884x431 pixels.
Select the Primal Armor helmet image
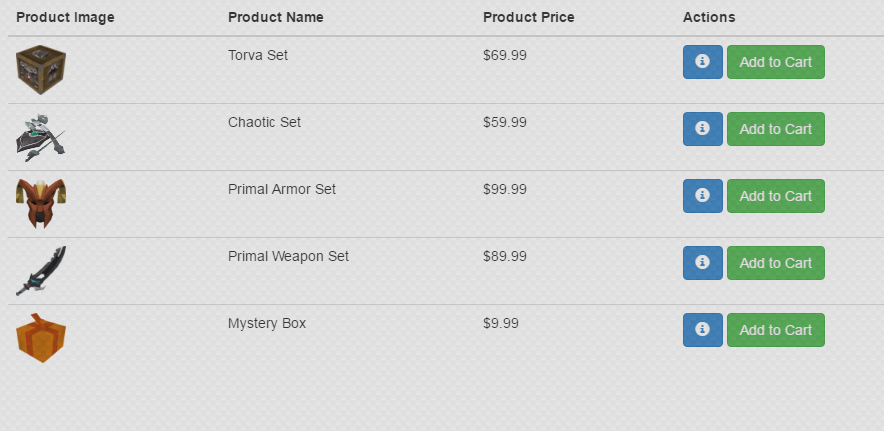pyautogui.click(x=41, y=204)
